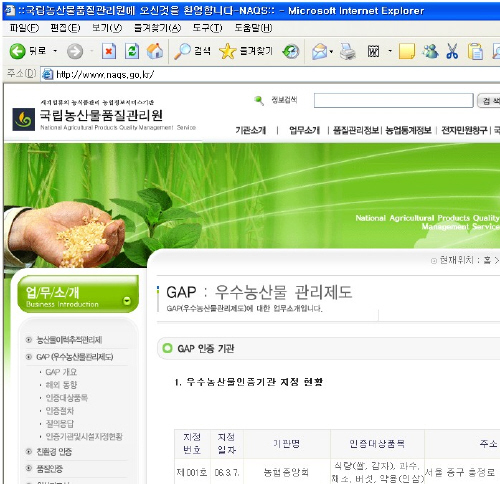Click the page icon in address bar
Viewport: 500px width, 484px height.
point(48,74)
